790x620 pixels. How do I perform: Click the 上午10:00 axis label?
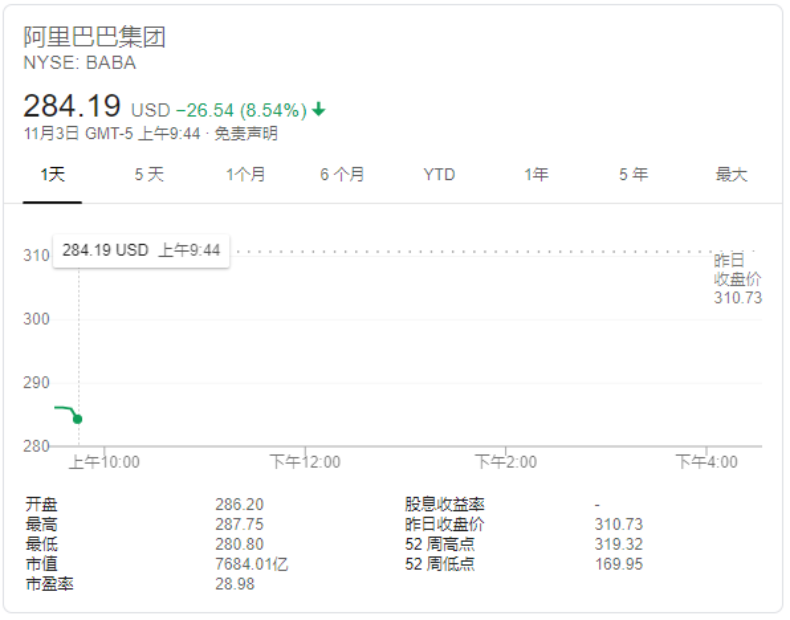pyautogui.click(x=104, y=462)
